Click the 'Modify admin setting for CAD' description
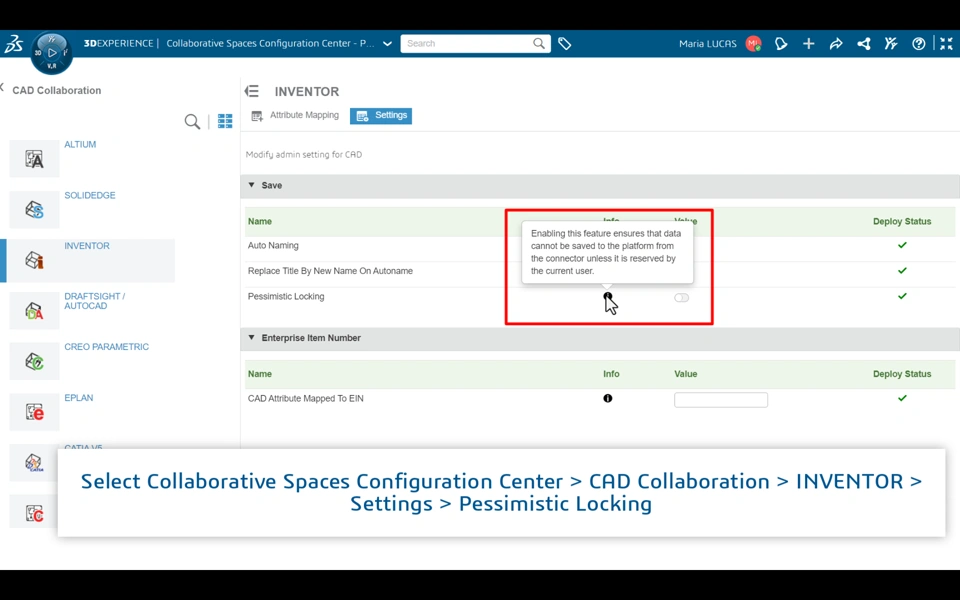 pos(304,155)
